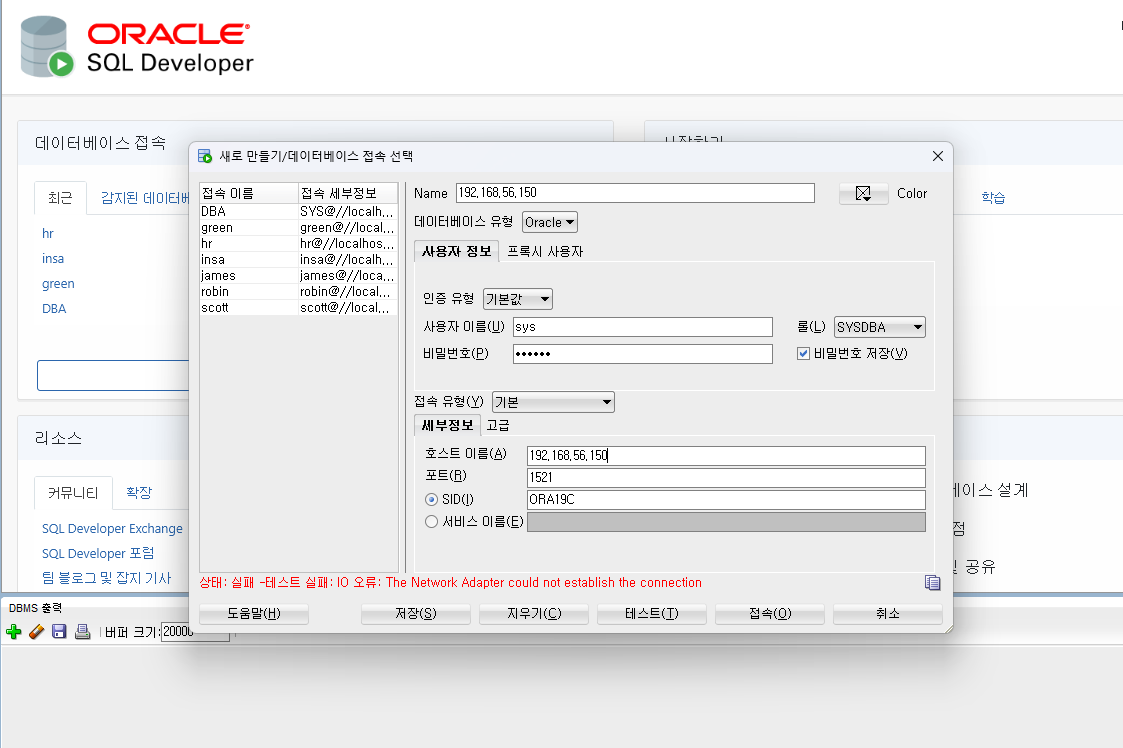Switch to the 고급 tab

[x=498, y=426]
